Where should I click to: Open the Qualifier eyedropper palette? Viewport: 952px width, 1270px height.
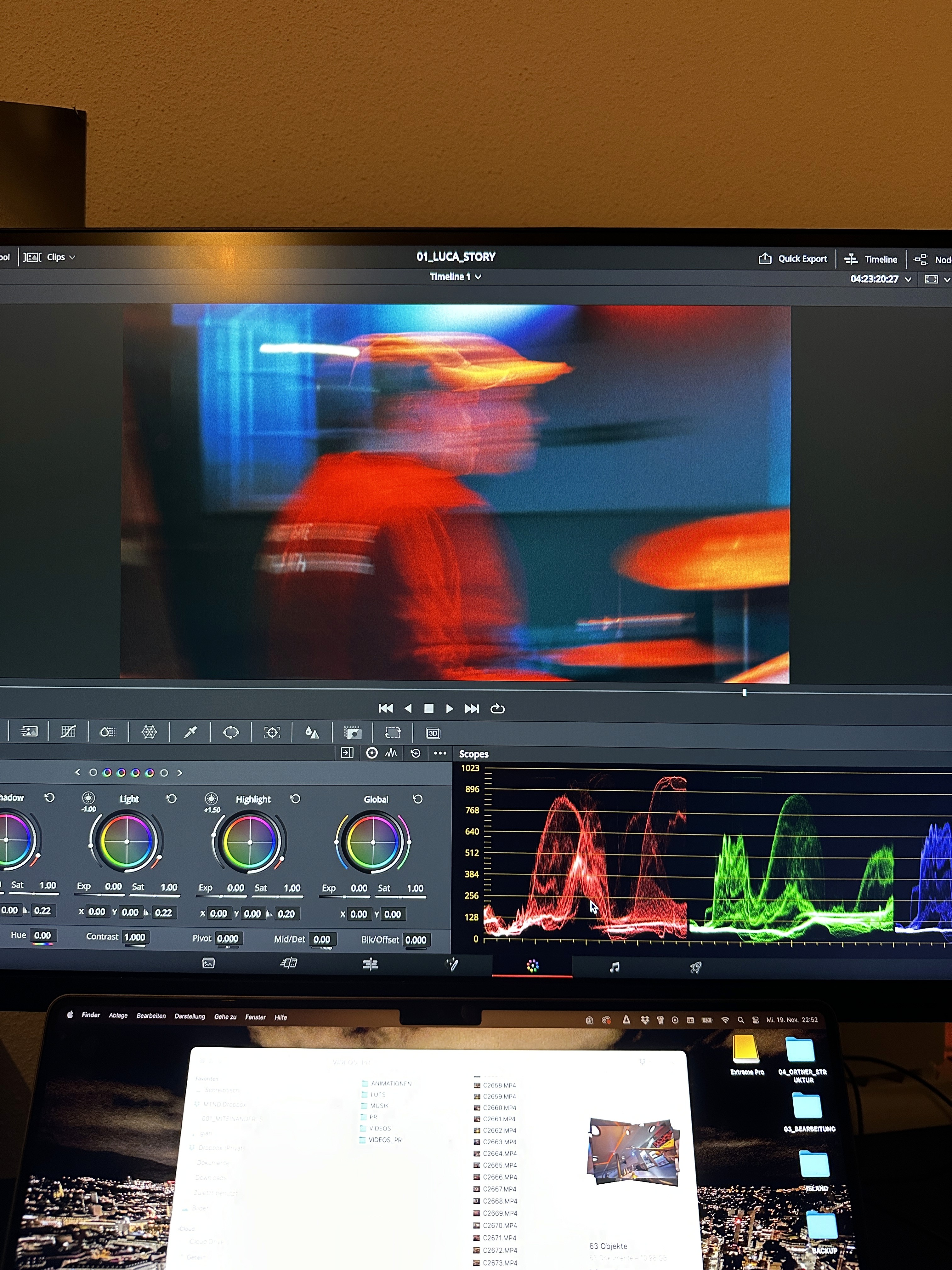(x=190, y=732)
